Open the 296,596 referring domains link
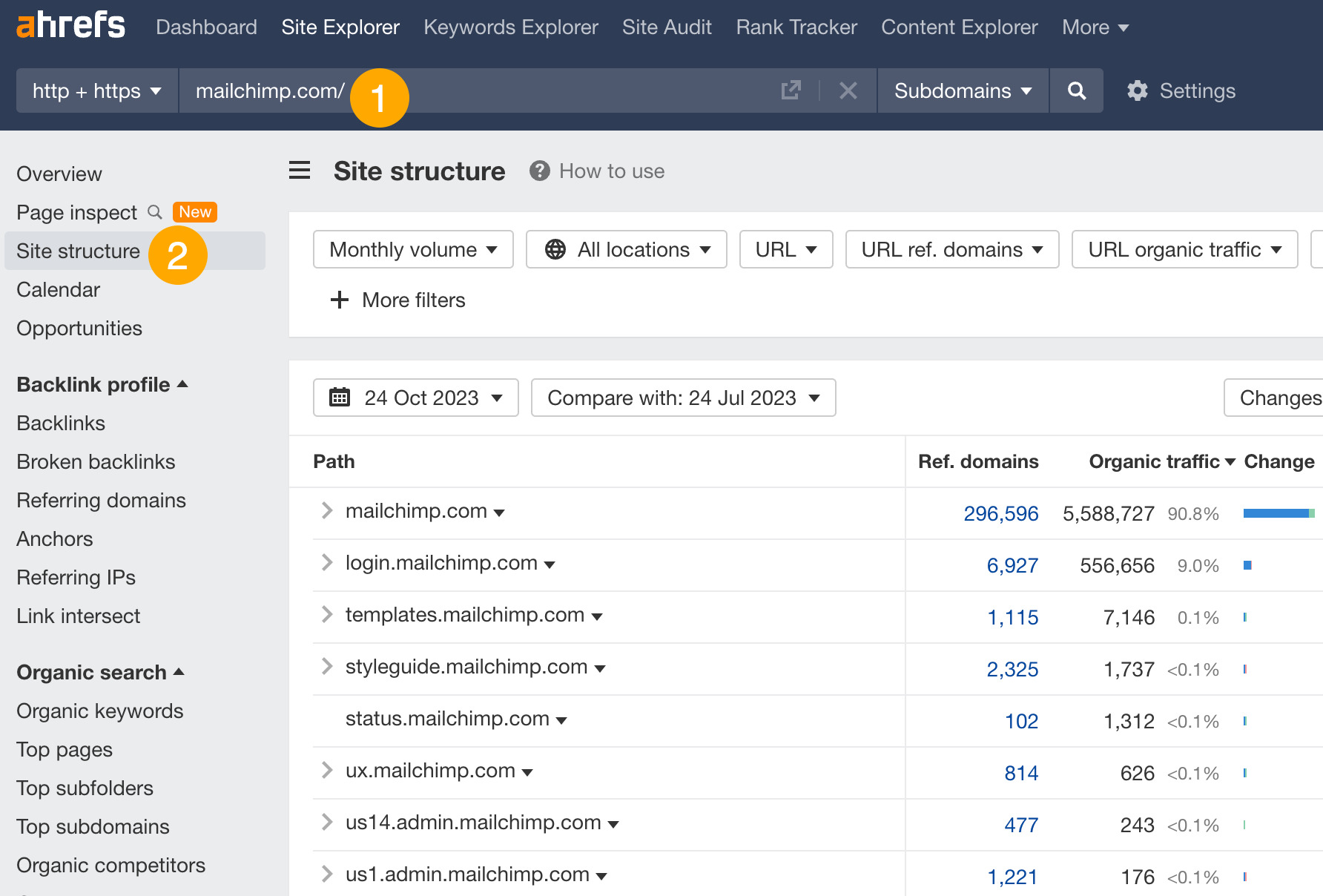 (1000, 513)
